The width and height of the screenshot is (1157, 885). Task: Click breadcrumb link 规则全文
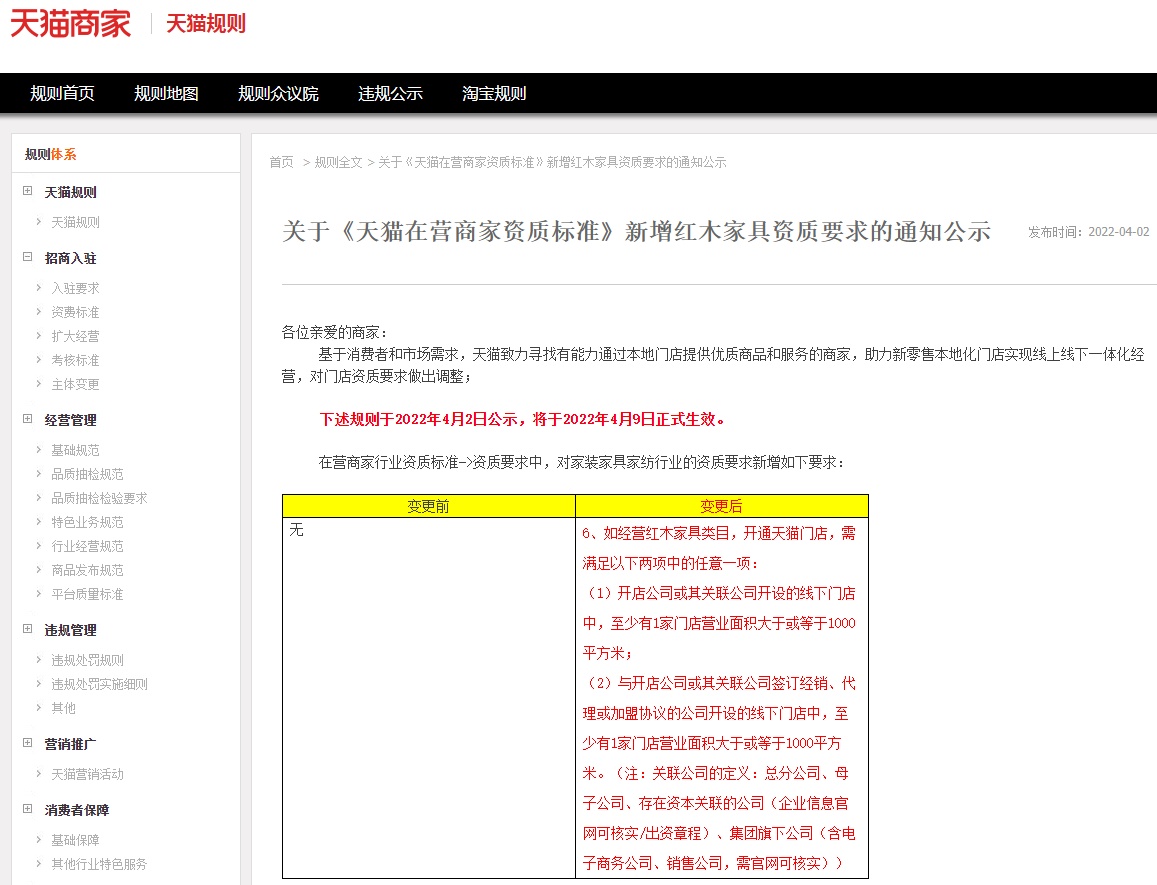pos(339,162)
